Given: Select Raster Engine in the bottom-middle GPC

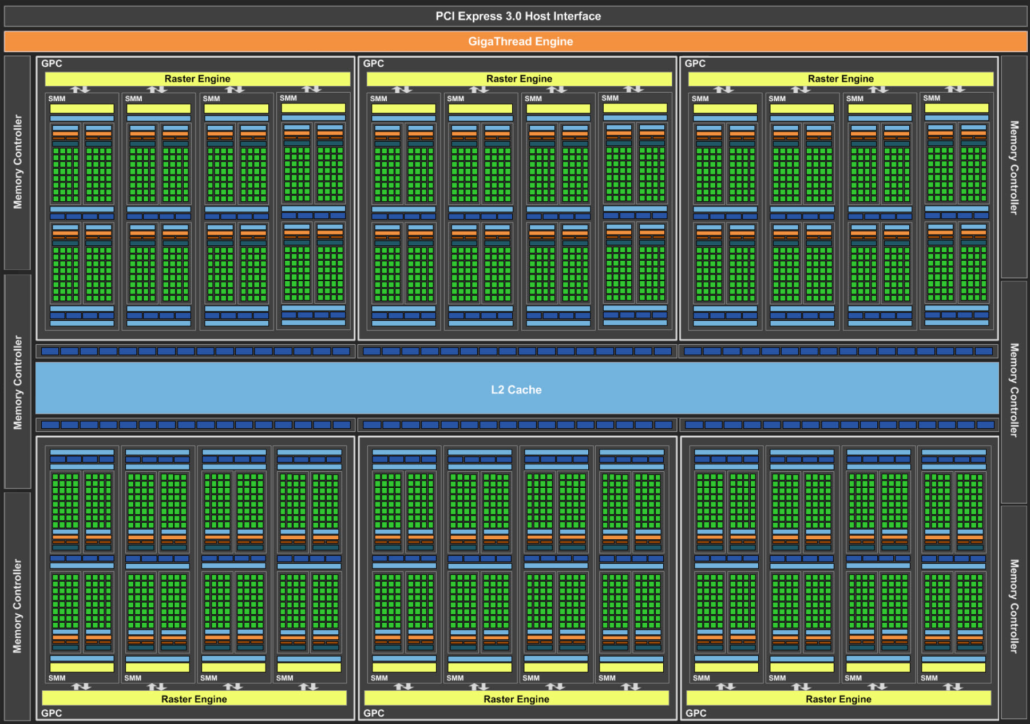Looking at the screenshot, I should (516, 698).
